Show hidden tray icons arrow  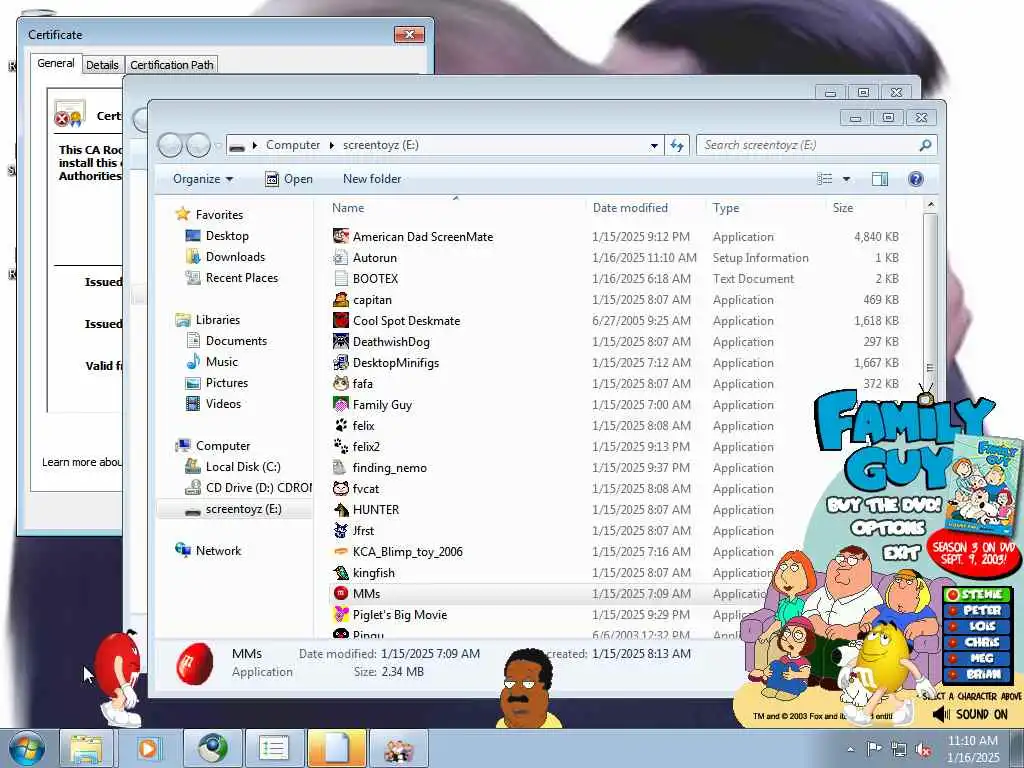point(850,750)
